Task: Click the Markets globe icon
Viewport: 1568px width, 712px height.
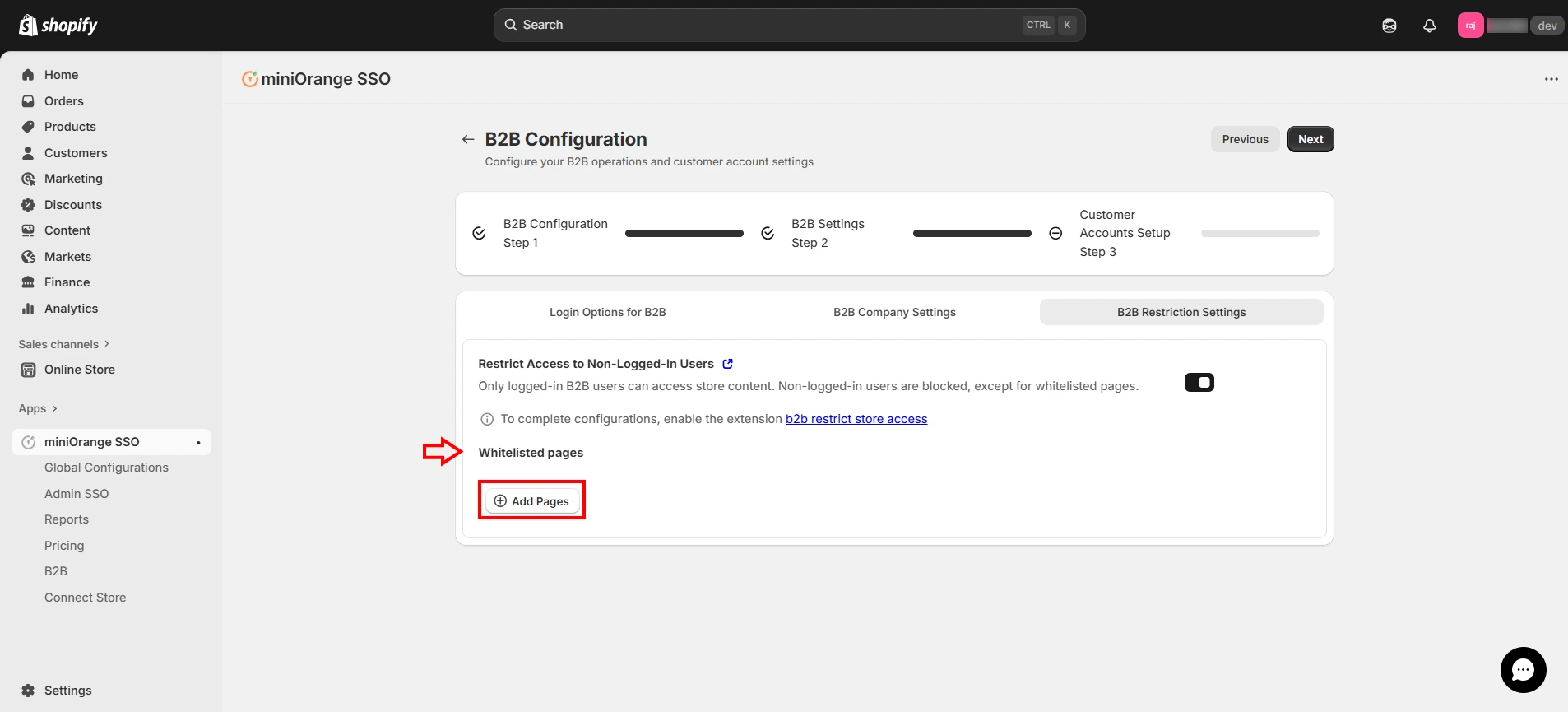Action: 28,257
